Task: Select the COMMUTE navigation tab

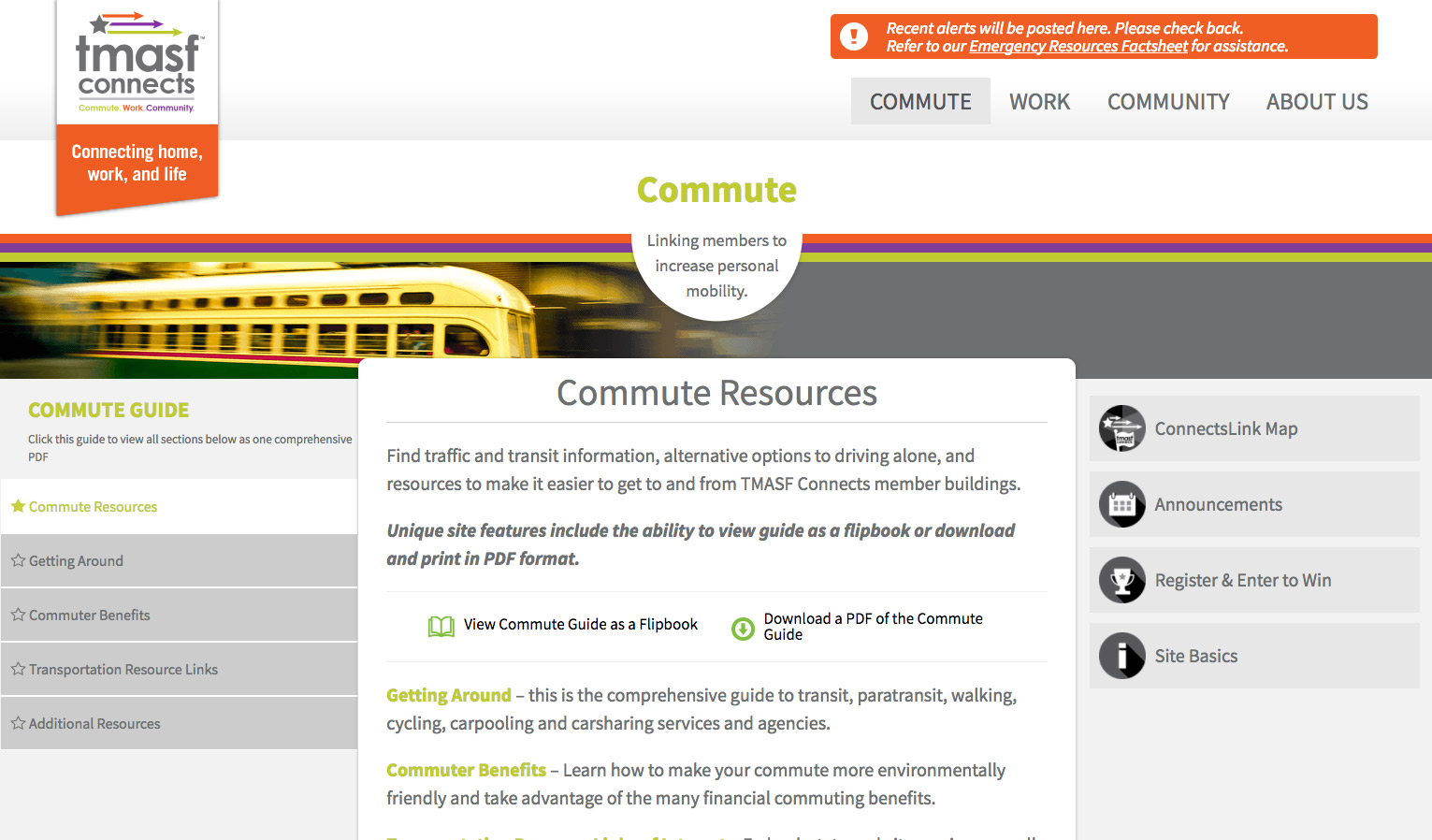Action: tap(920, 102)
